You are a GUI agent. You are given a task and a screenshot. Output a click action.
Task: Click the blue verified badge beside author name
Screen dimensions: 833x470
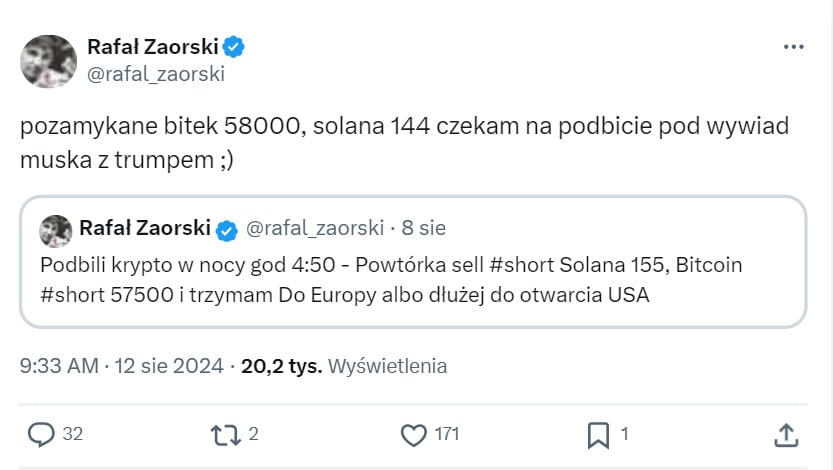(x=235, y=46)
